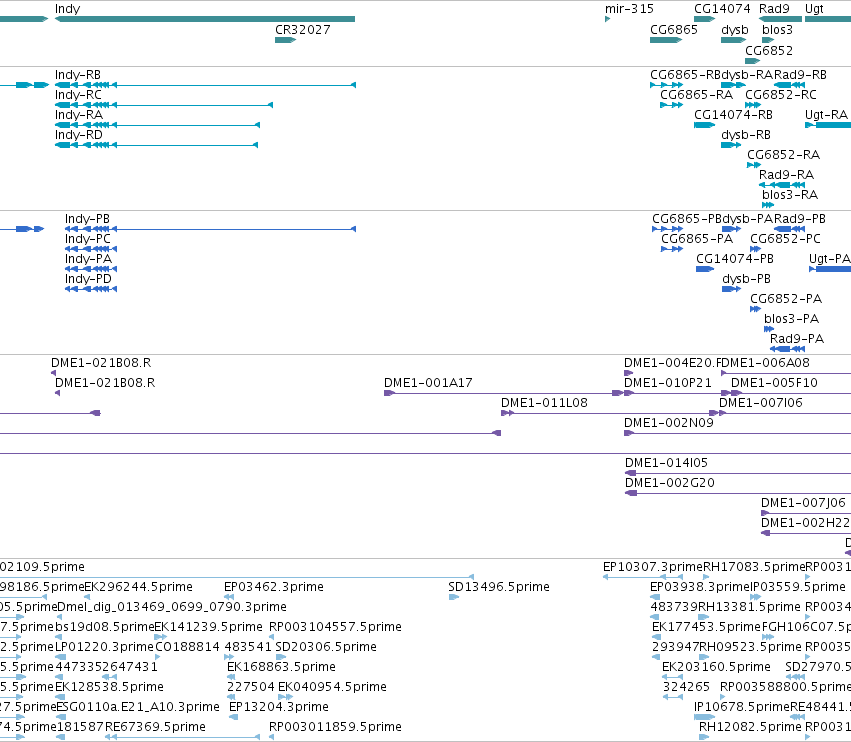Image resolution: width=851 pixels, height=742 pixels.
Task: Click the SD13496.5prime EST label
Action: pyautogui.click(x=499, y=587)
